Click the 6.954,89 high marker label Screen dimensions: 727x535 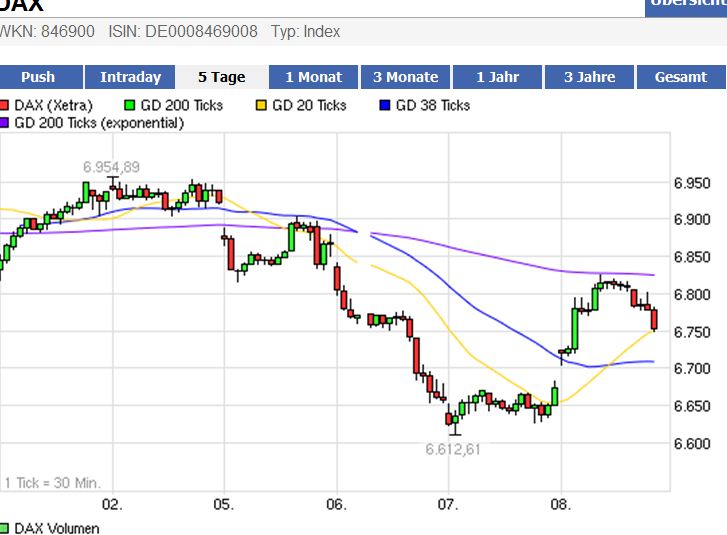coord(111,167)
